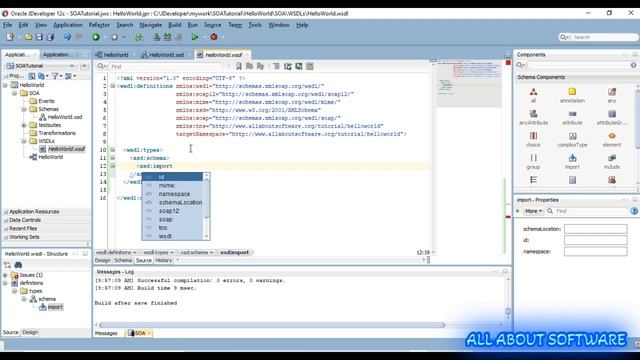The height and width of the screenshot is (360, 640).
Task: Expand the testsuites folder node
Action: click(24, 125)
